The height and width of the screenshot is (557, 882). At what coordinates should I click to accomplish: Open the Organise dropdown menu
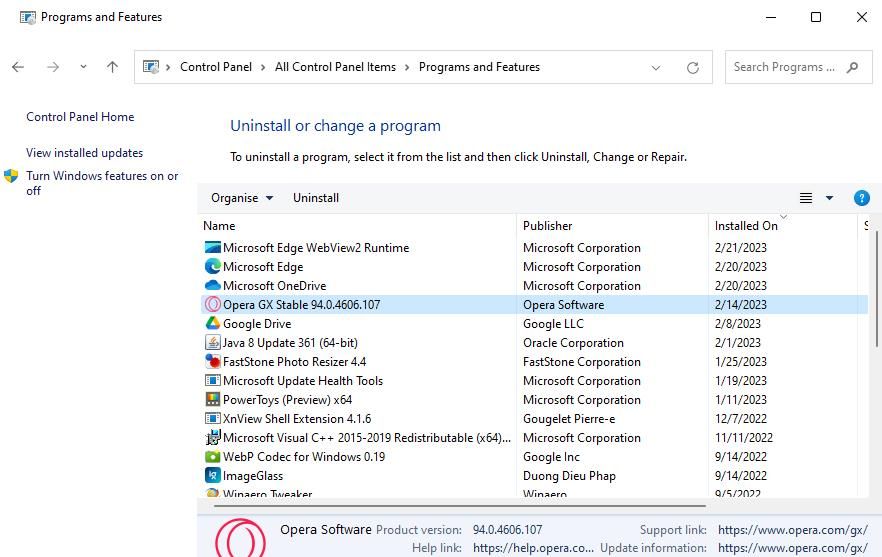coord(242,198)
